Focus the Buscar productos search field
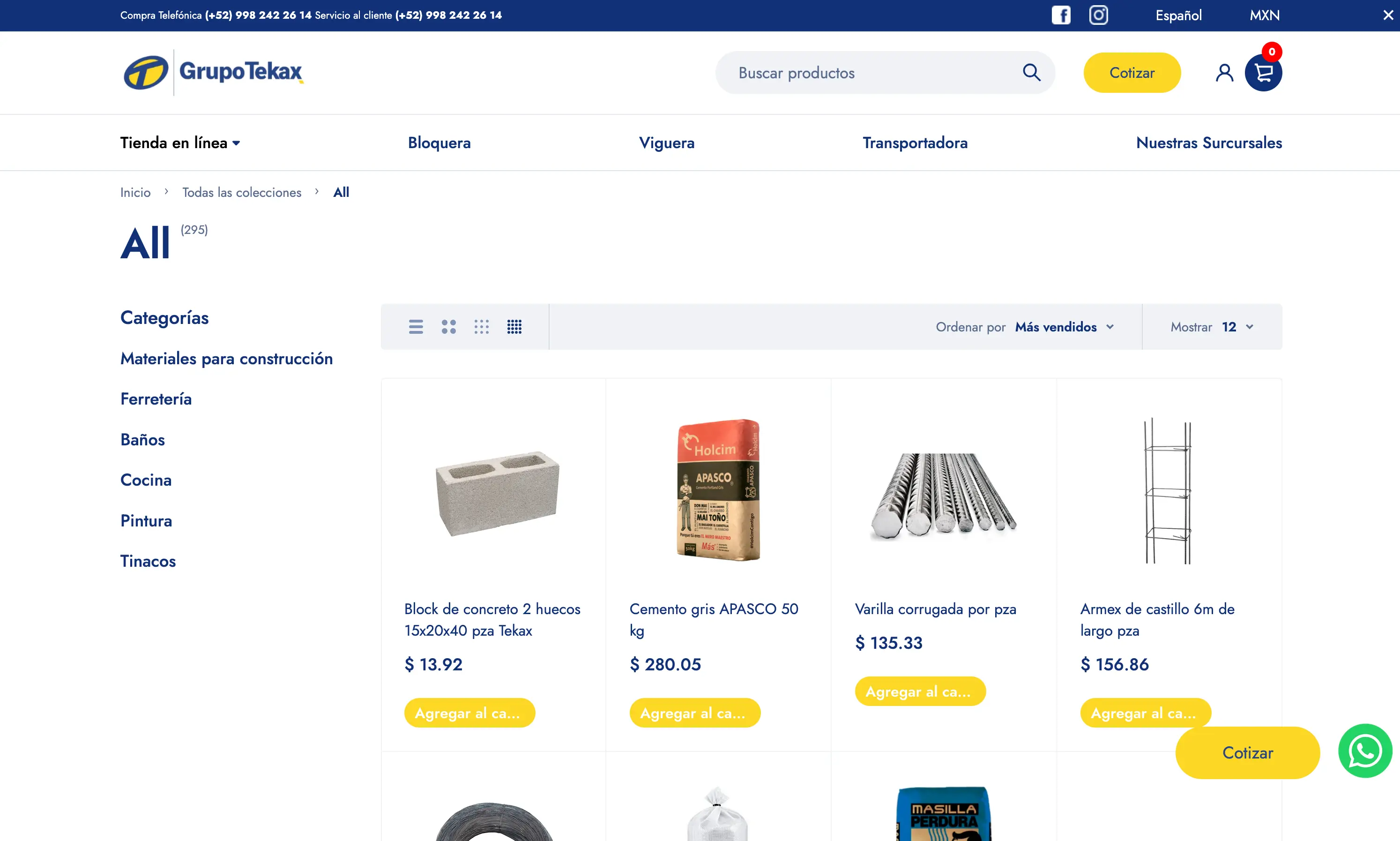Image resolution: width=1400 pixels, height=841 pixels. point(872,73)
